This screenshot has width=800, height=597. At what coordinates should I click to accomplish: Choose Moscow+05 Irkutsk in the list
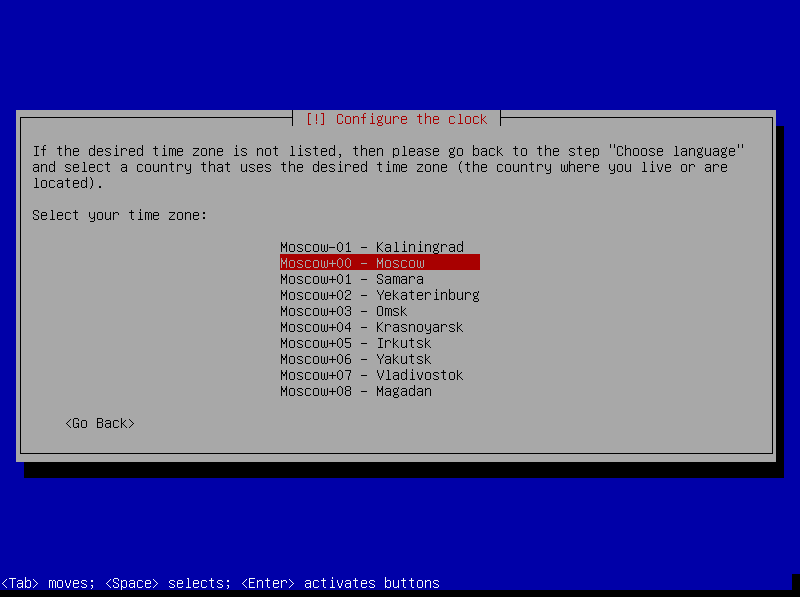click(x=355, y=343)
